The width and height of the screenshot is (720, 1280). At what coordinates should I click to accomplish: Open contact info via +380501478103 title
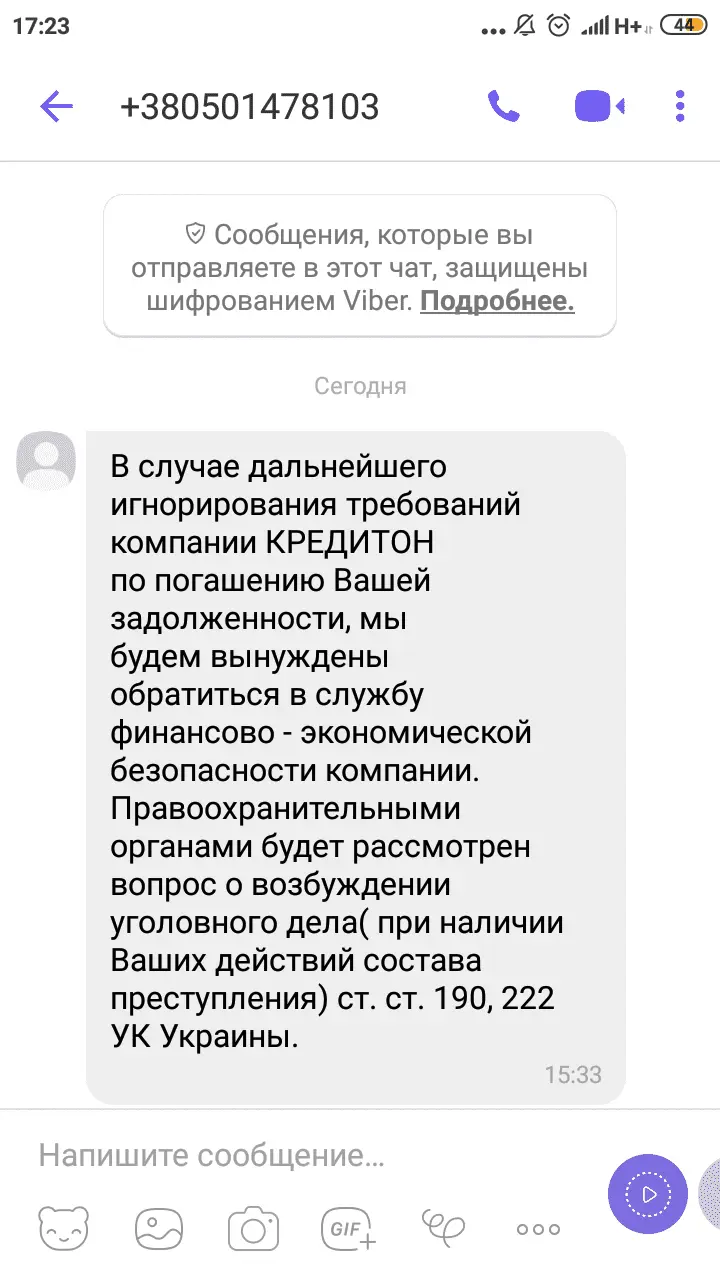(x=249, y=106)
